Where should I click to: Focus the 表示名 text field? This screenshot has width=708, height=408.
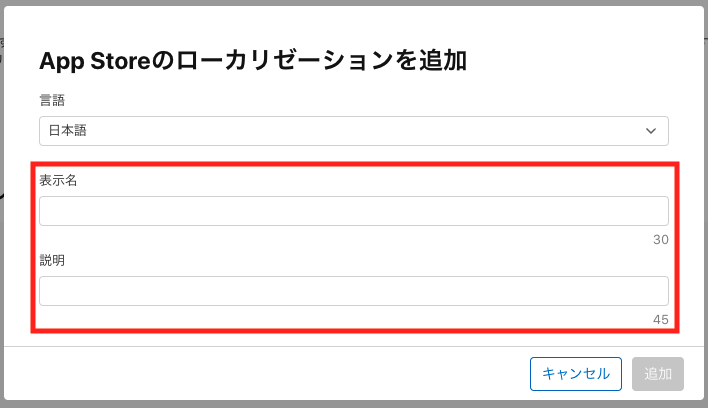pyautogui.click(x=353, y=211)
